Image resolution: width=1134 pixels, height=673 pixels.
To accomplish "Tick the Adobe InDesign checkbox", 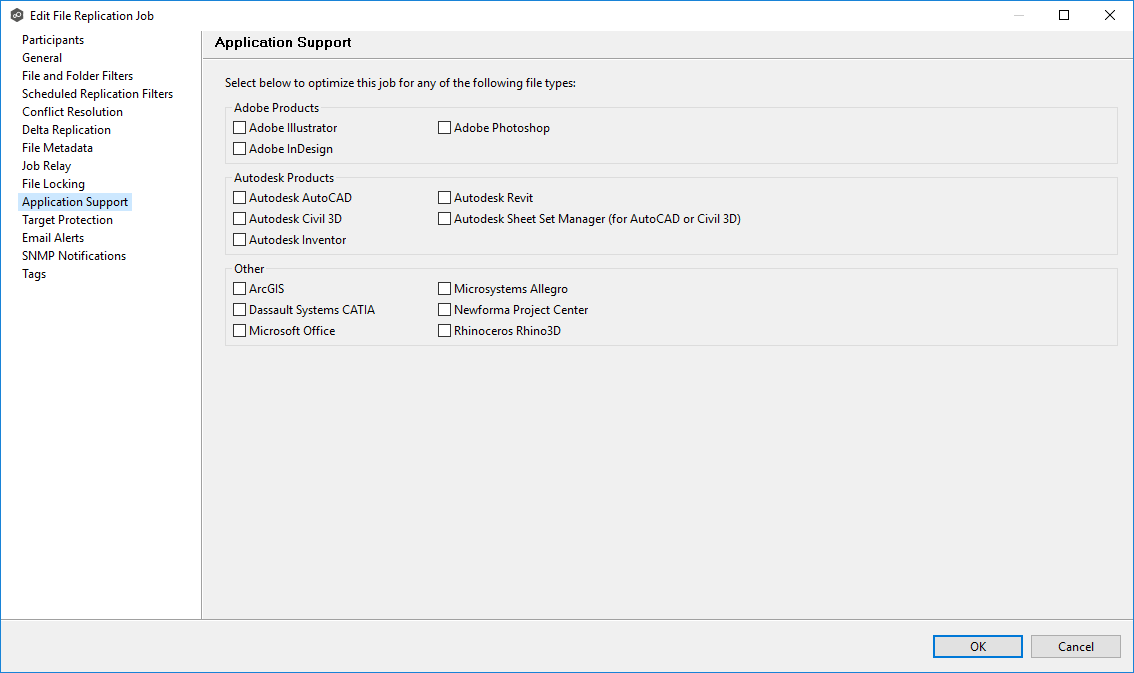I will click(x=240, y=149).
